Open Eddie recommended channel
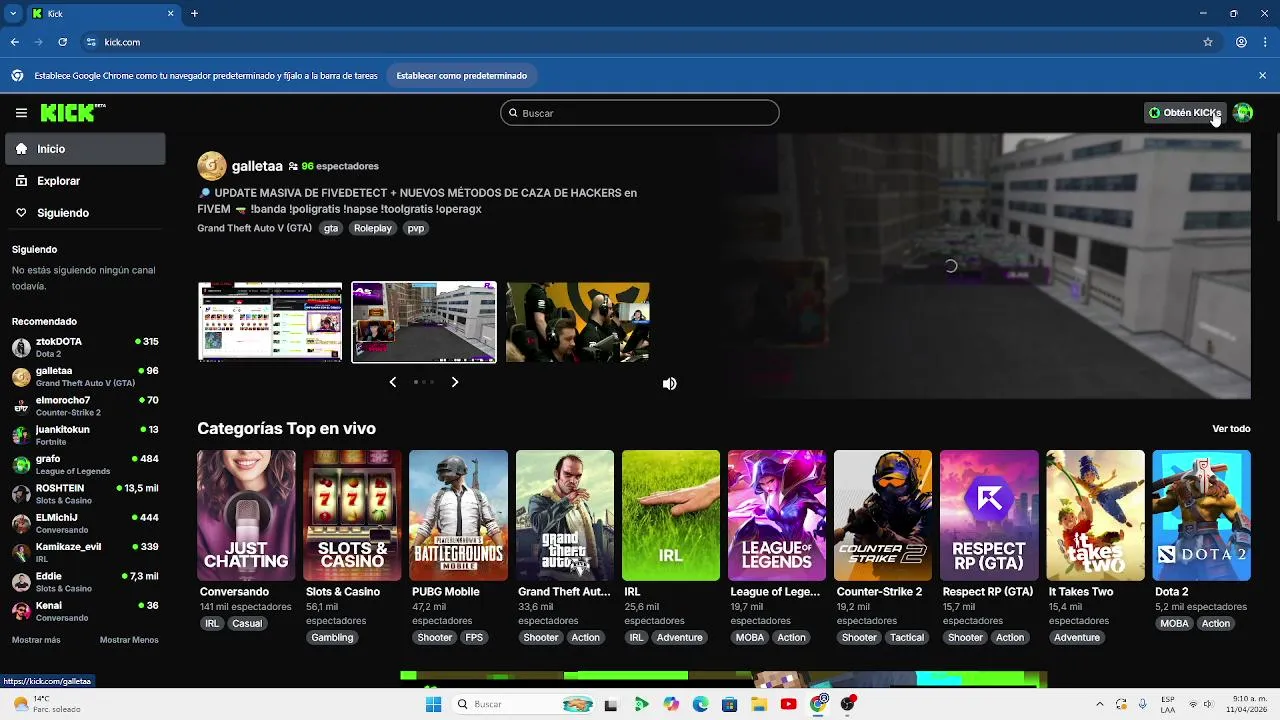 pyautogui.click(x=85, y=582)
